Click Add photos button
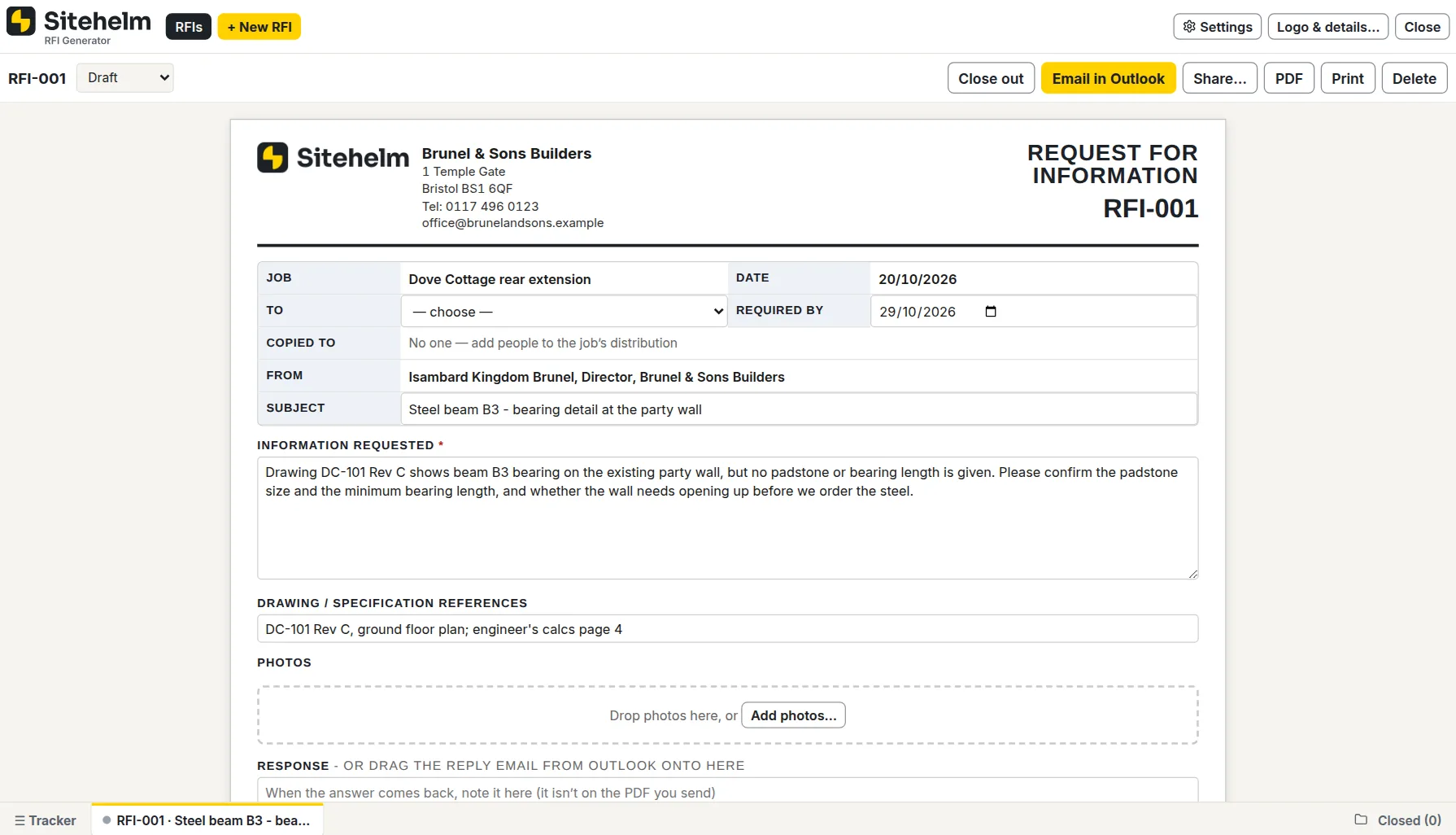 [793, 715]
